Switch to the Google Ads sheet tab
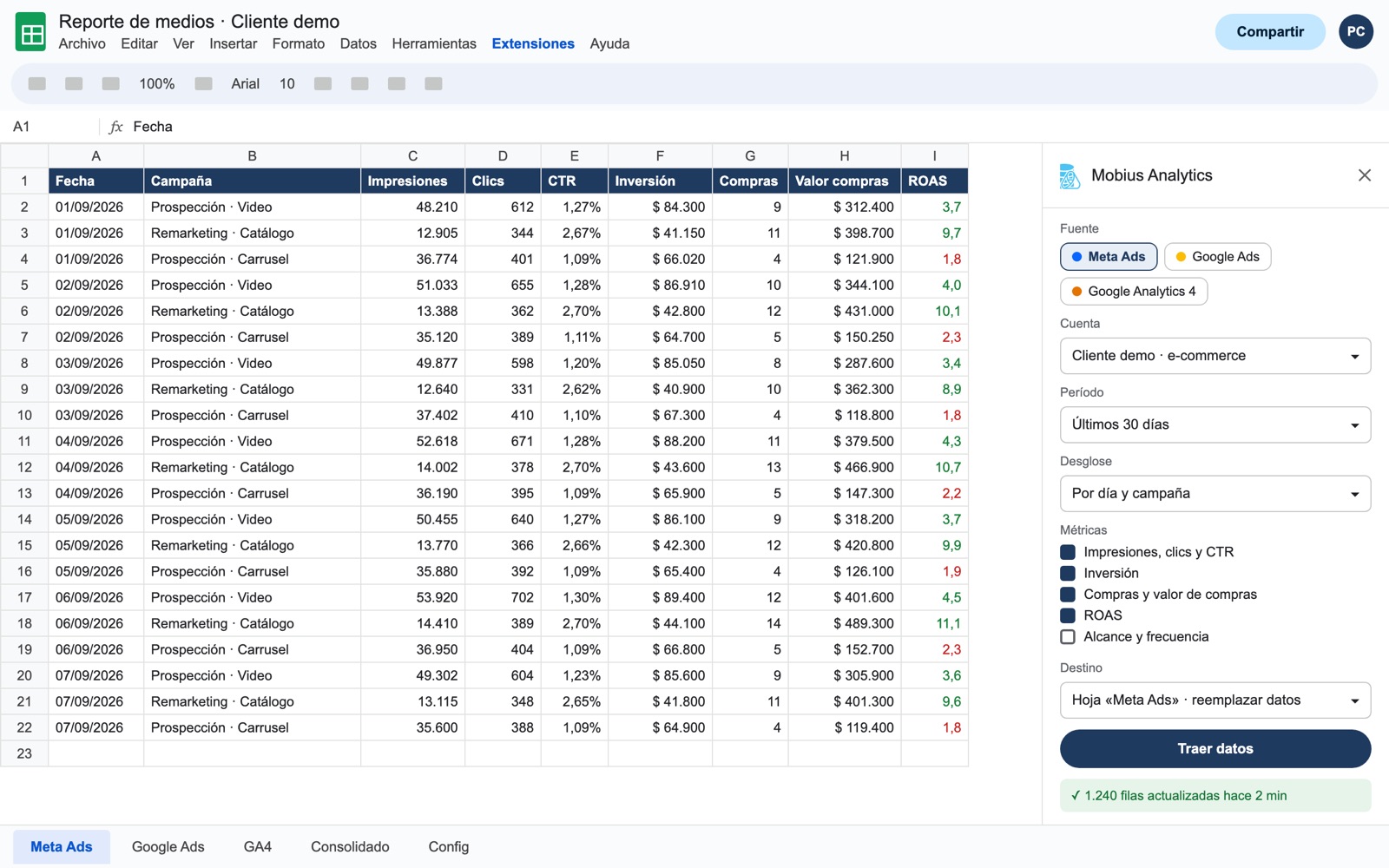This screenshot has height=868, width=1389. (x=168, y=847)
